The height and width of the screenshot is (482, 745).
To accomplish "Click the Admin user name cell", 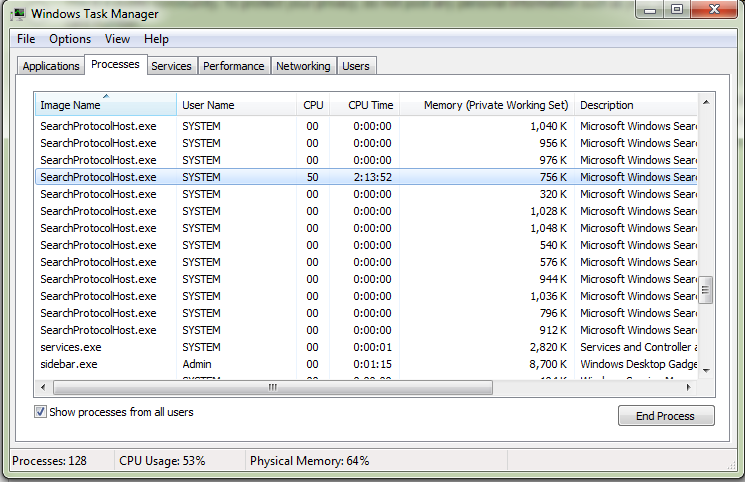I will click(x=197, y=364).
